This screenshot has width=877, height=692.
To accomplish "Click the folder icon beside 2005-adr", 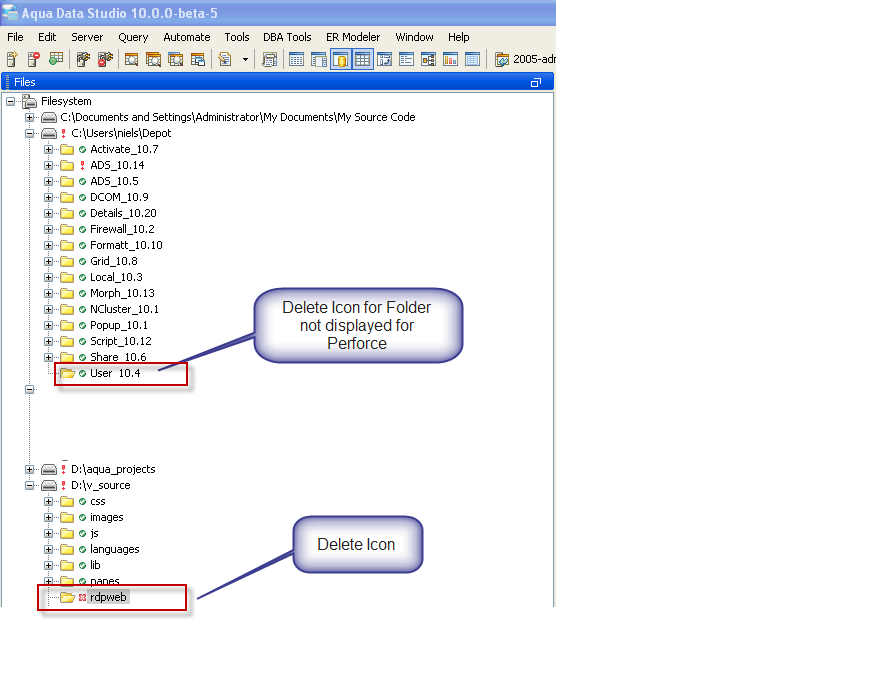I will click(x=502, y=59).
